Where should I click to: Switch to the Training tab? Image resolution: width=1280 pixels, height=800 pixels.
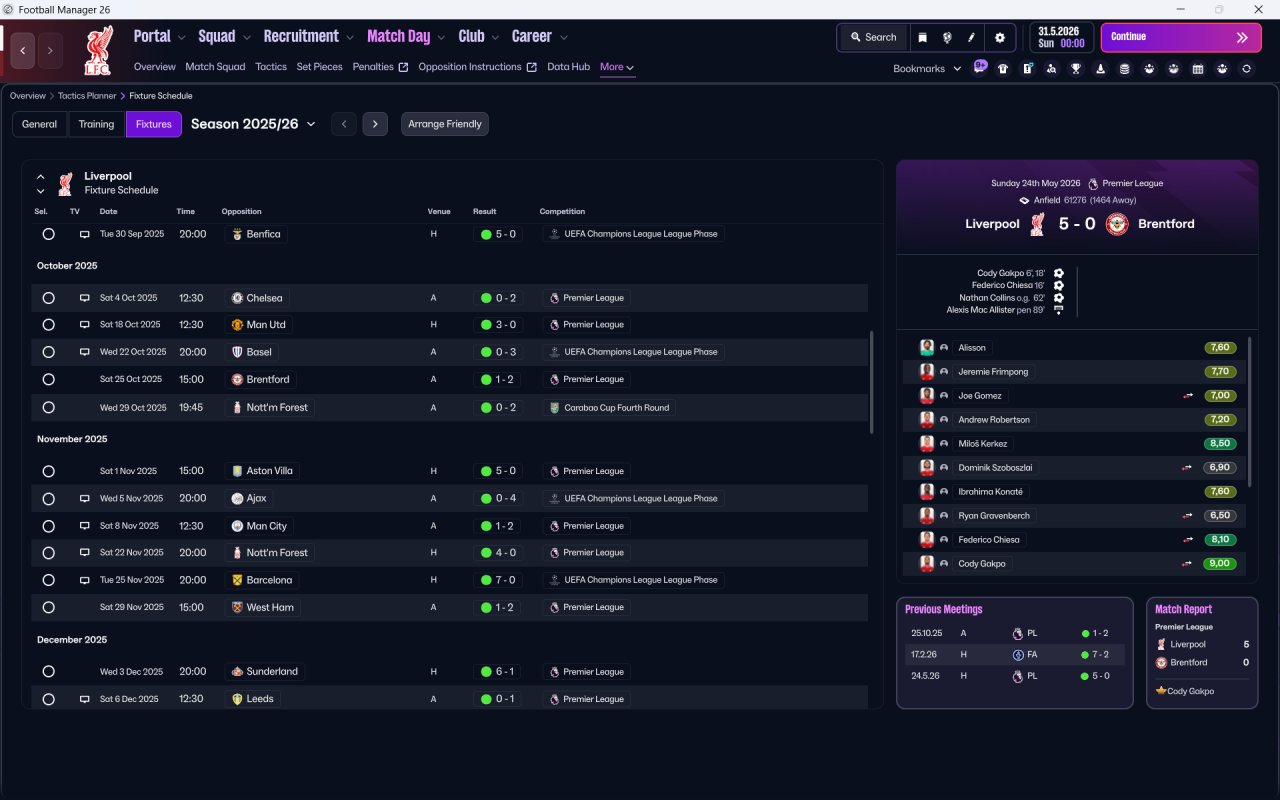(x=96, y=124)
